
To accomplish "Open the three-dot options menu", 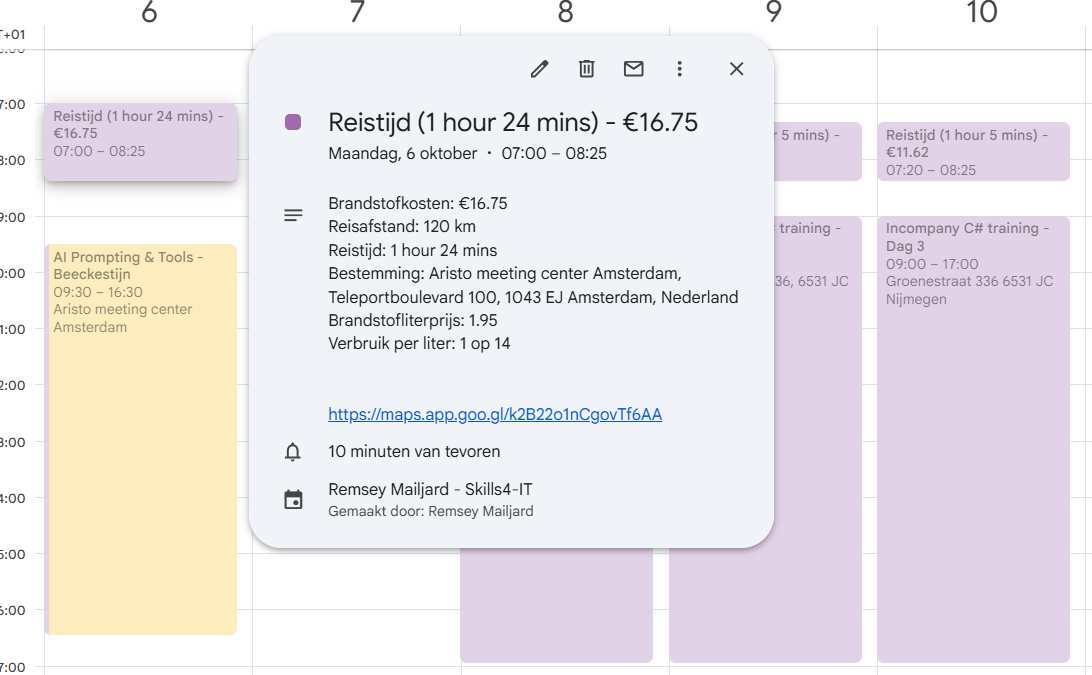I will [680, 69].
